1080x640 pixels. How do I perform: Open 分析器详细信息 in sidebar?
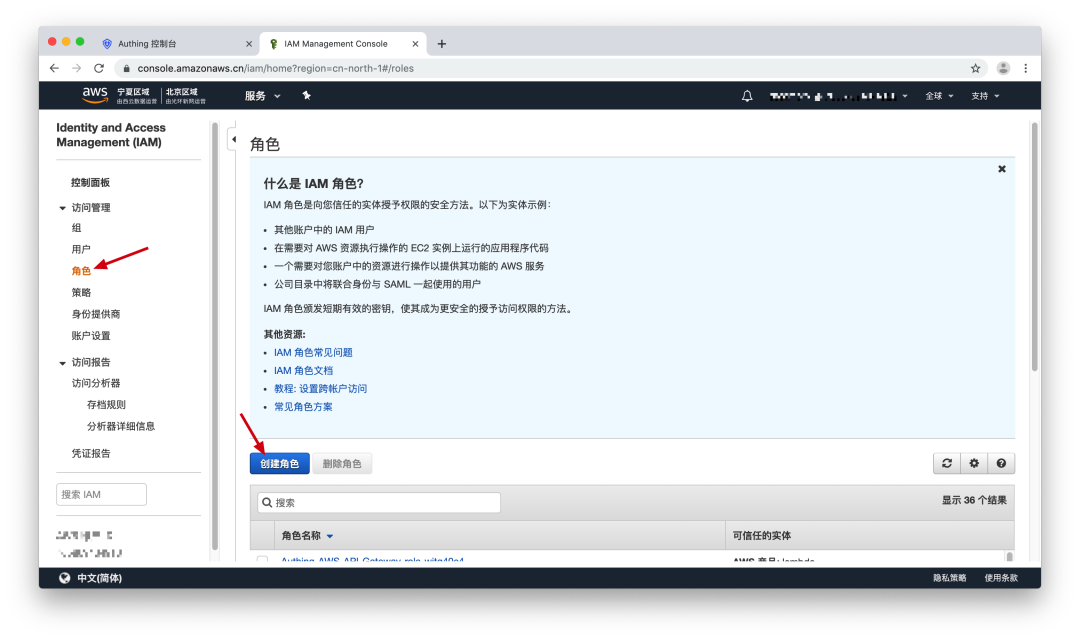click(x=121, y=426)
